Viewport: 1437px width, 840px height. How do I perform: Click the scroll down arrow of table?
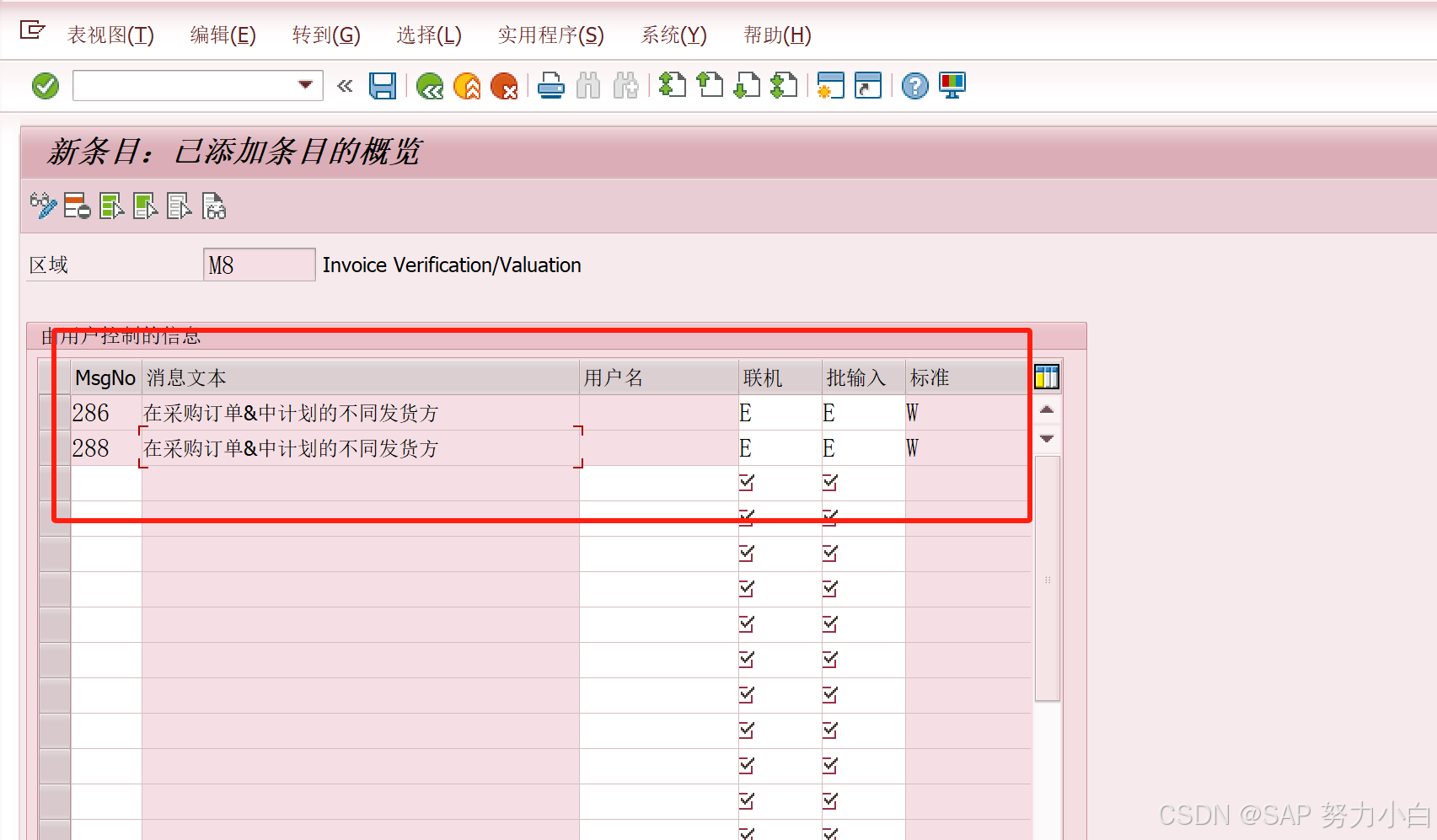pyautogui.click(x=1047, y=438)
